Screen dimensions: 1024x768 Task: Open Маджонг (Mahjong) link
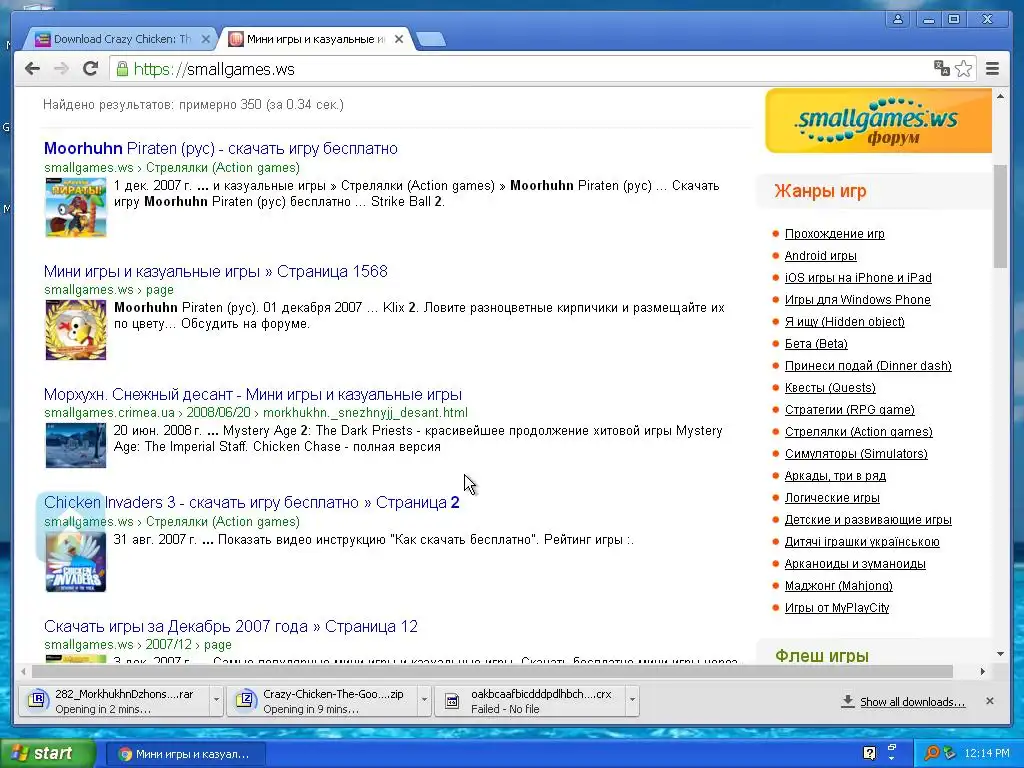[x=839, y=586]
